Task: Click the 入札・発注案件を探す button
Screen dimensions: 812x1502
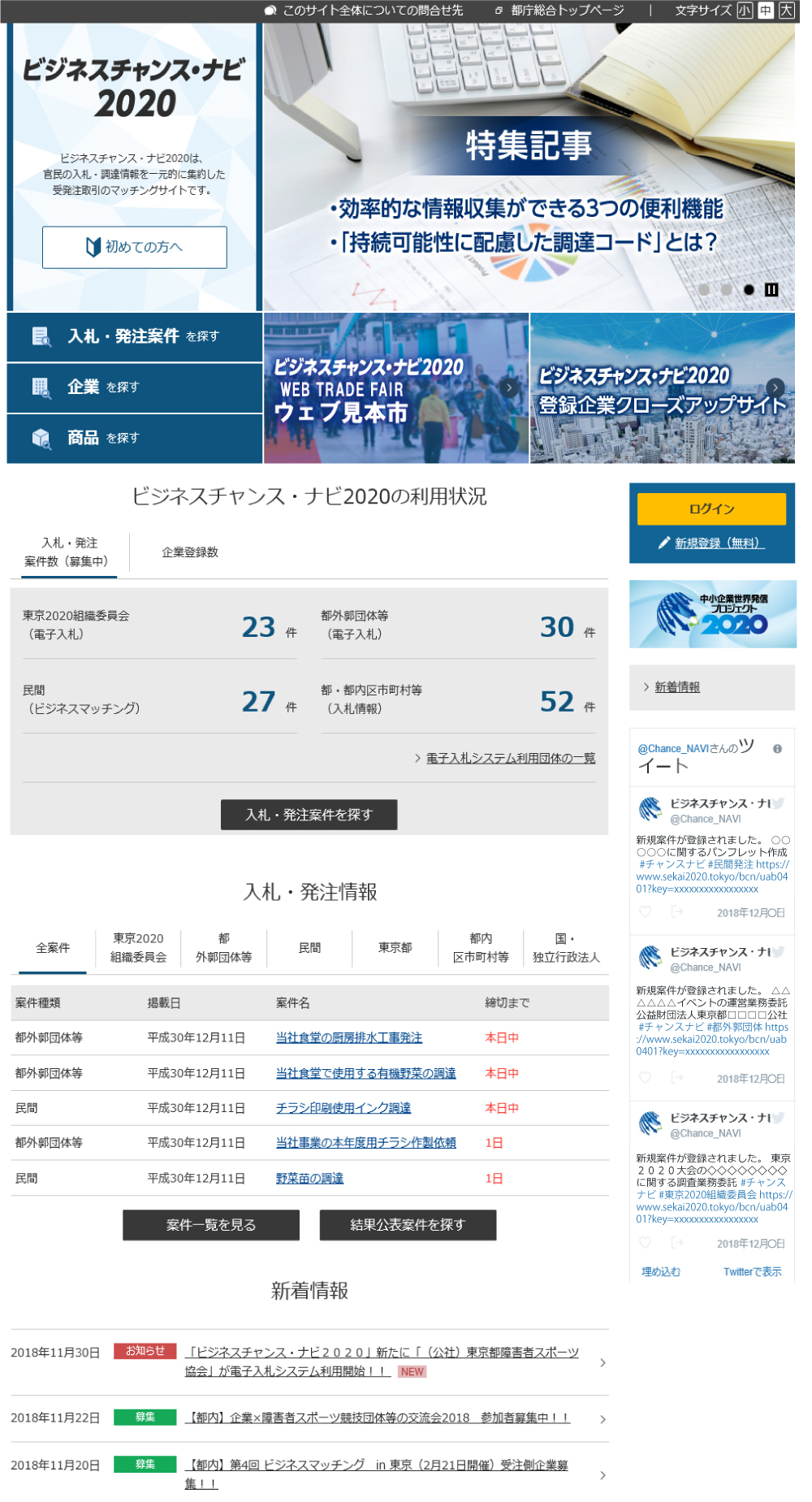Action: pyautogui.click(x=309, y=815)
